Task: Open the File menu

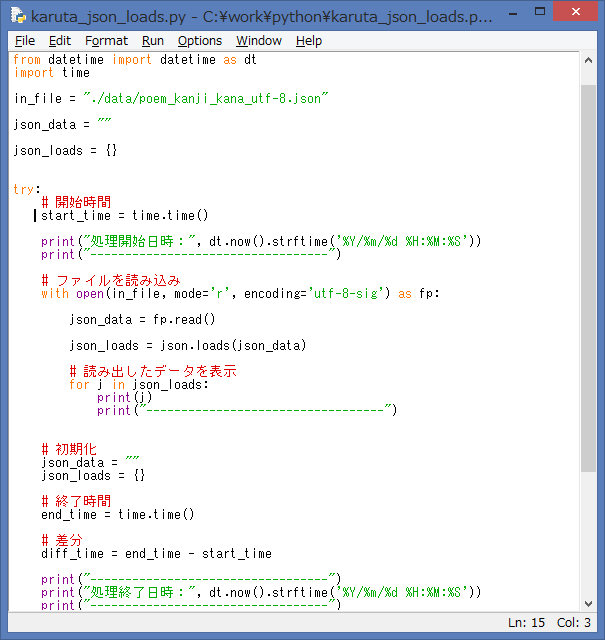Action: 25,41
